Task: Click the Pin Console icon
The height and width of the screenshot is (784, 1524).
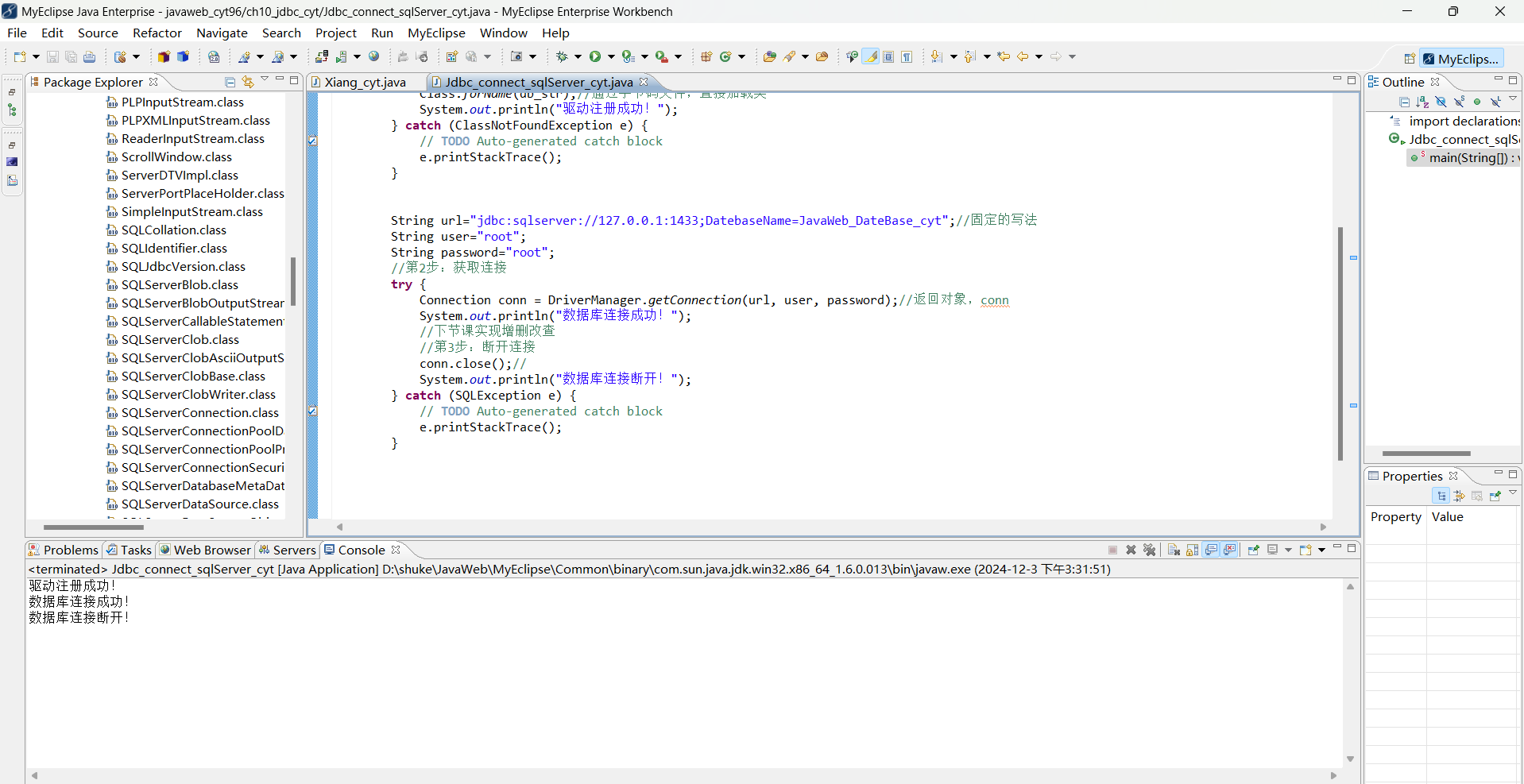Action: point(1254,550)
